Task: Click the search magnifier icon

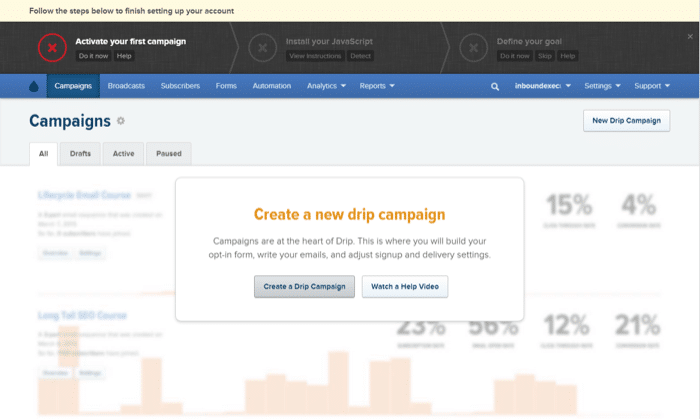Action: tap(494, 86)
